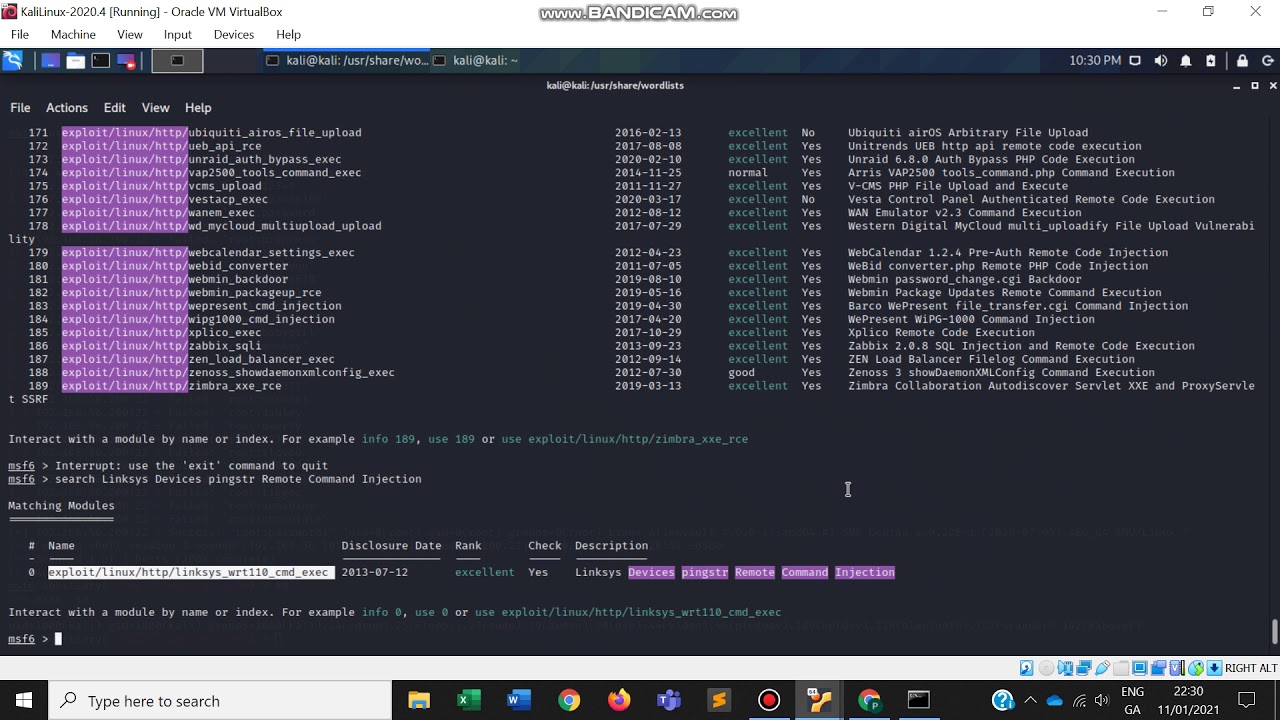
Task: Open VirtualBox Input menu
Action: 178,34
